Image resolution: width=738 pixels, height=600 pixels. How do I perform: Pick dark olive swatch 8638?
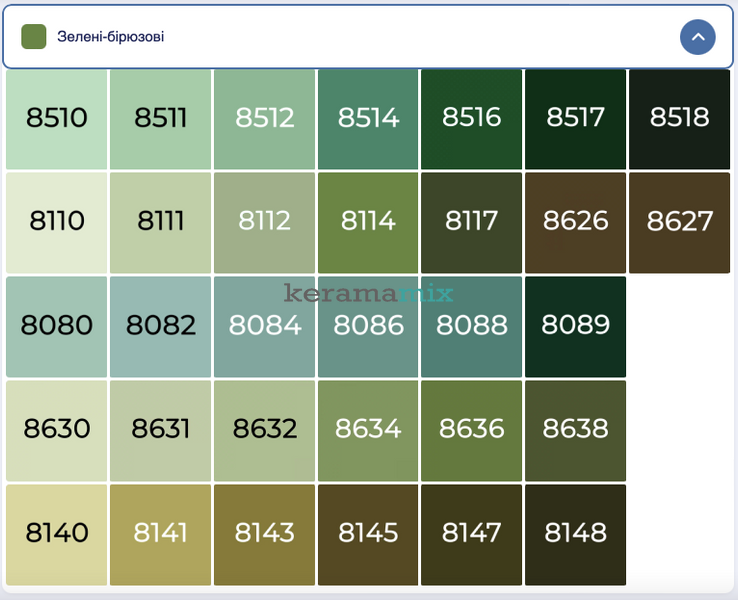tap(576, 431)
